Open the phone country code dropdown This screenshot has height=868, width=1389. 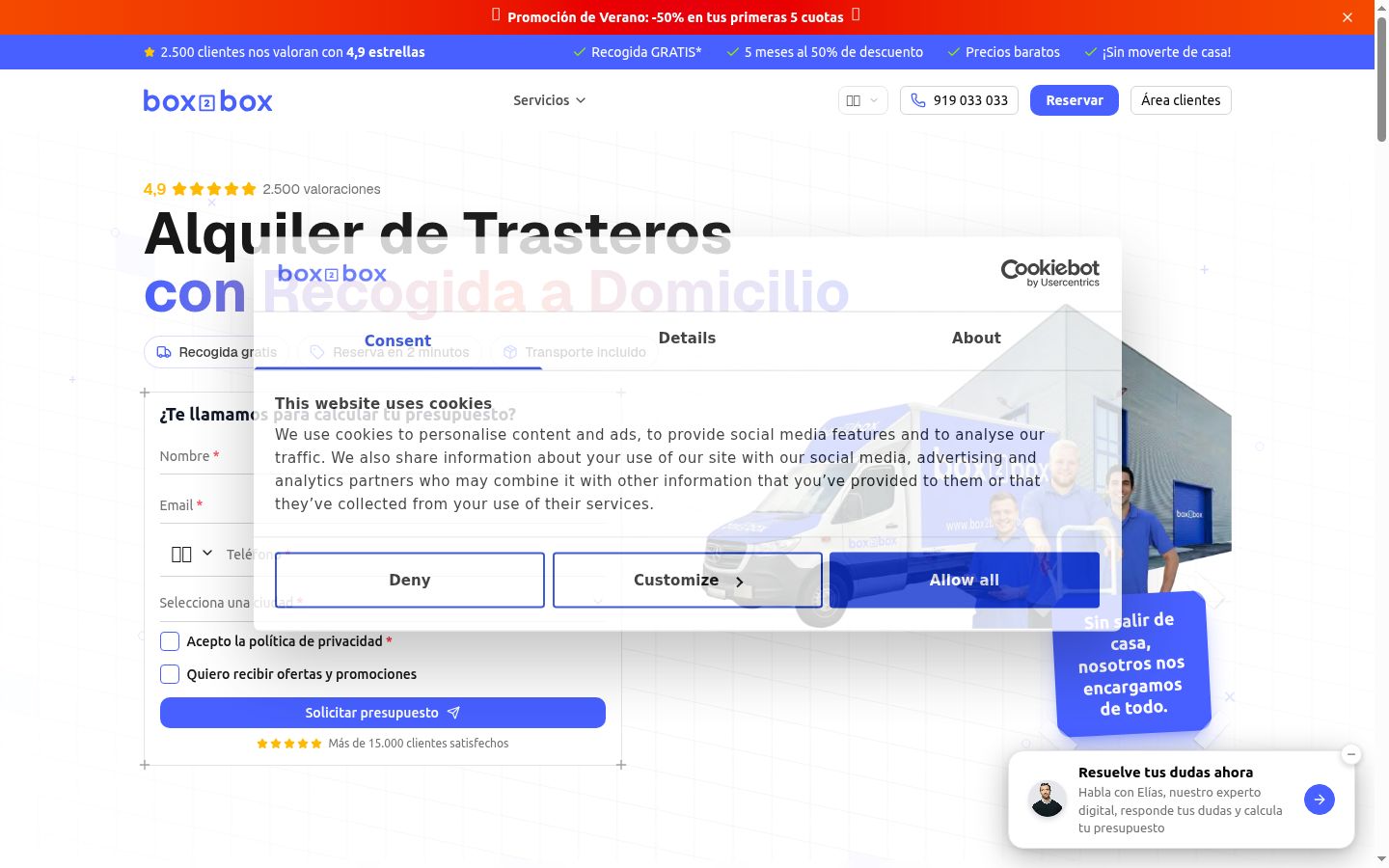click(192, 554)
